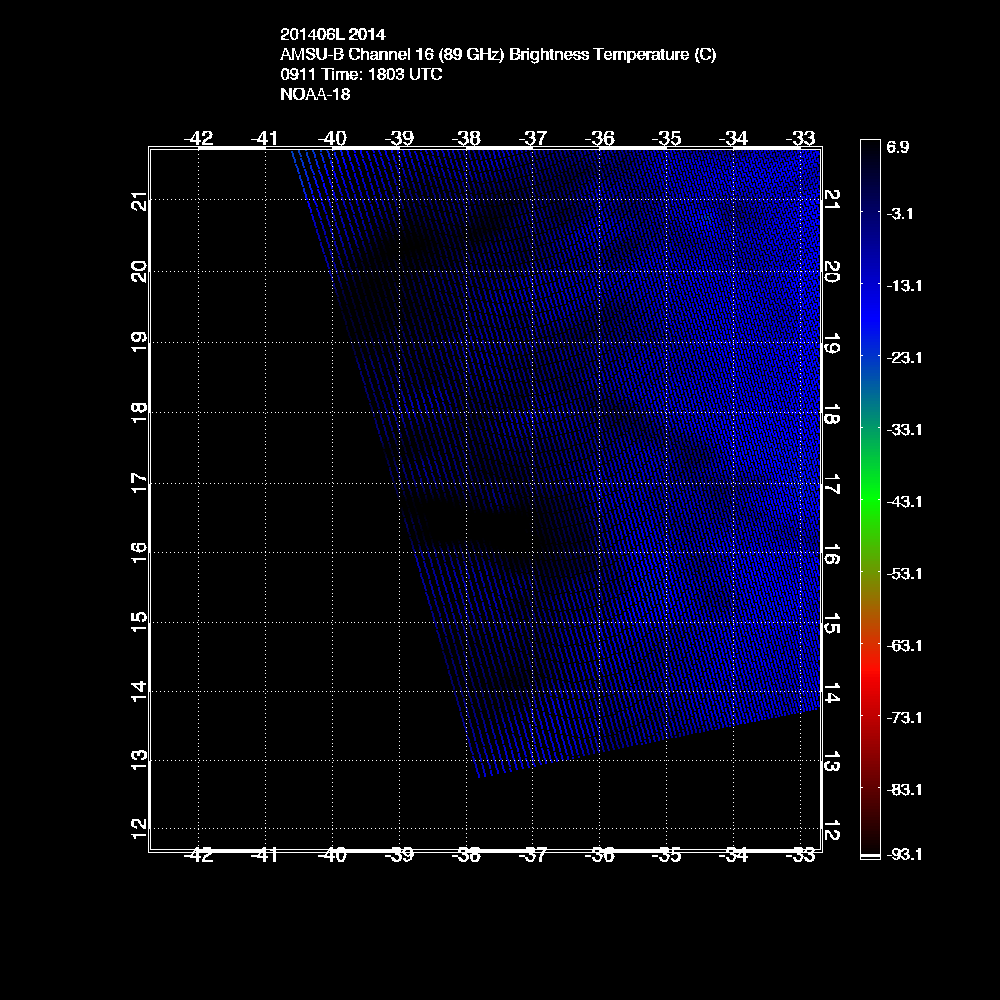The height and width of the screenshot is (1000, 1000).
Task: Click the 17 latitude label on left axis
Action: tap(139, 481)
